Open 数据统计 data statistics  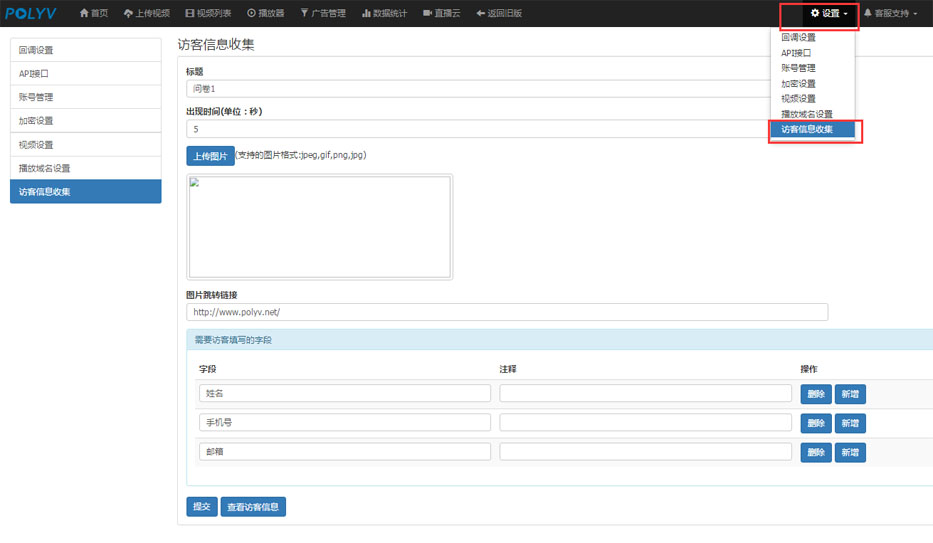tap(383, 13)
